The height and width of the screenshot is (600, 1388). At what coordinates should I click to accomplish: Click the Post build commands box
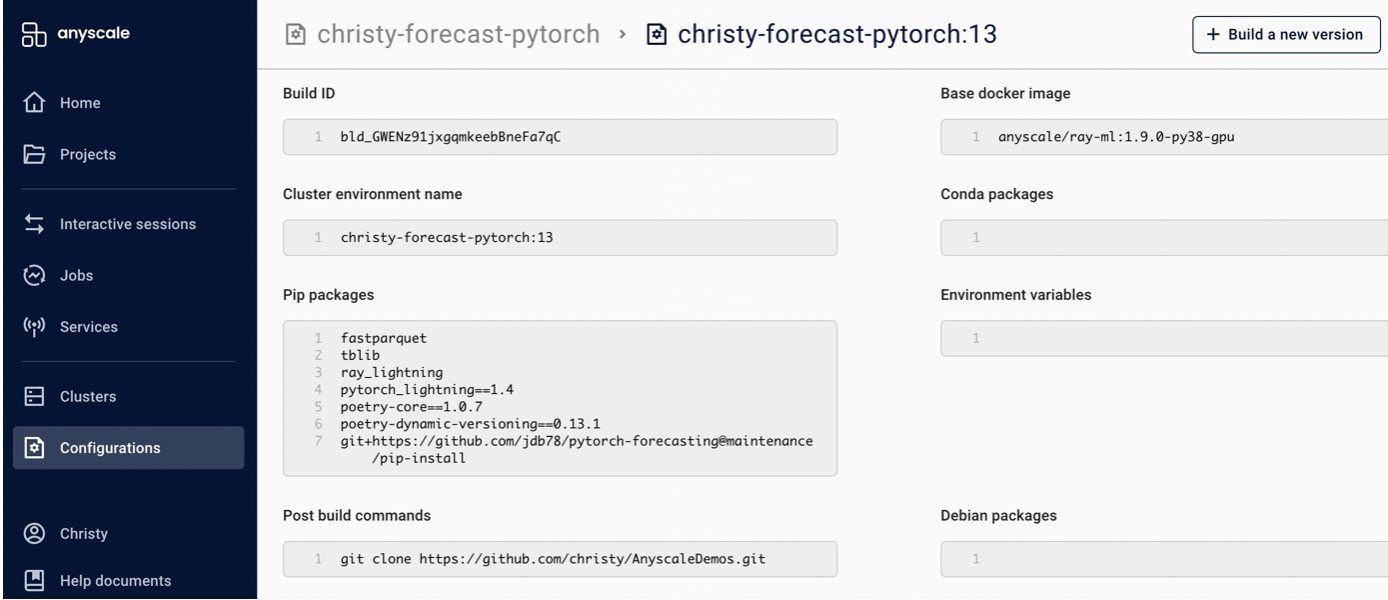pyautogui.click(x=560, y=559)
